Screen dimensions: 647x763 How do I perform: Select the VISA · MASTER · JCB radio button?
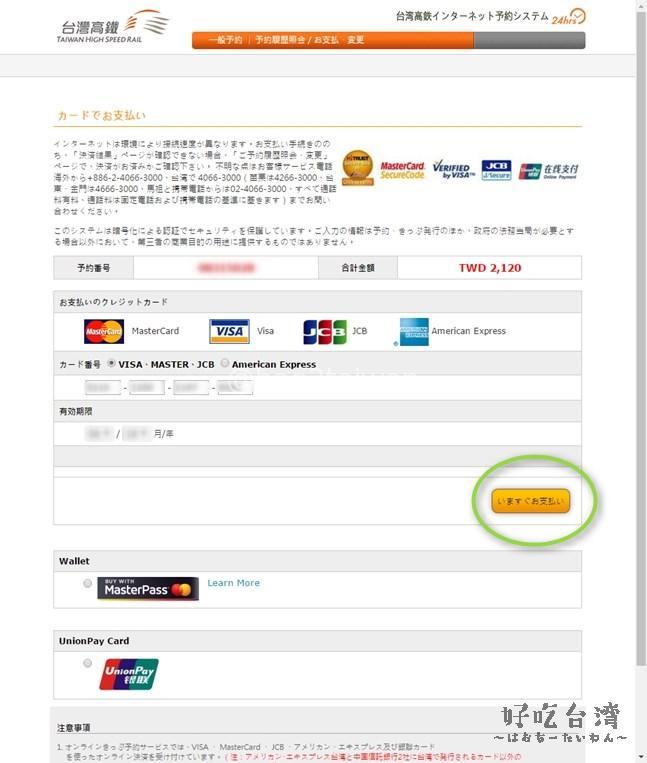click(x=111, y=363)
